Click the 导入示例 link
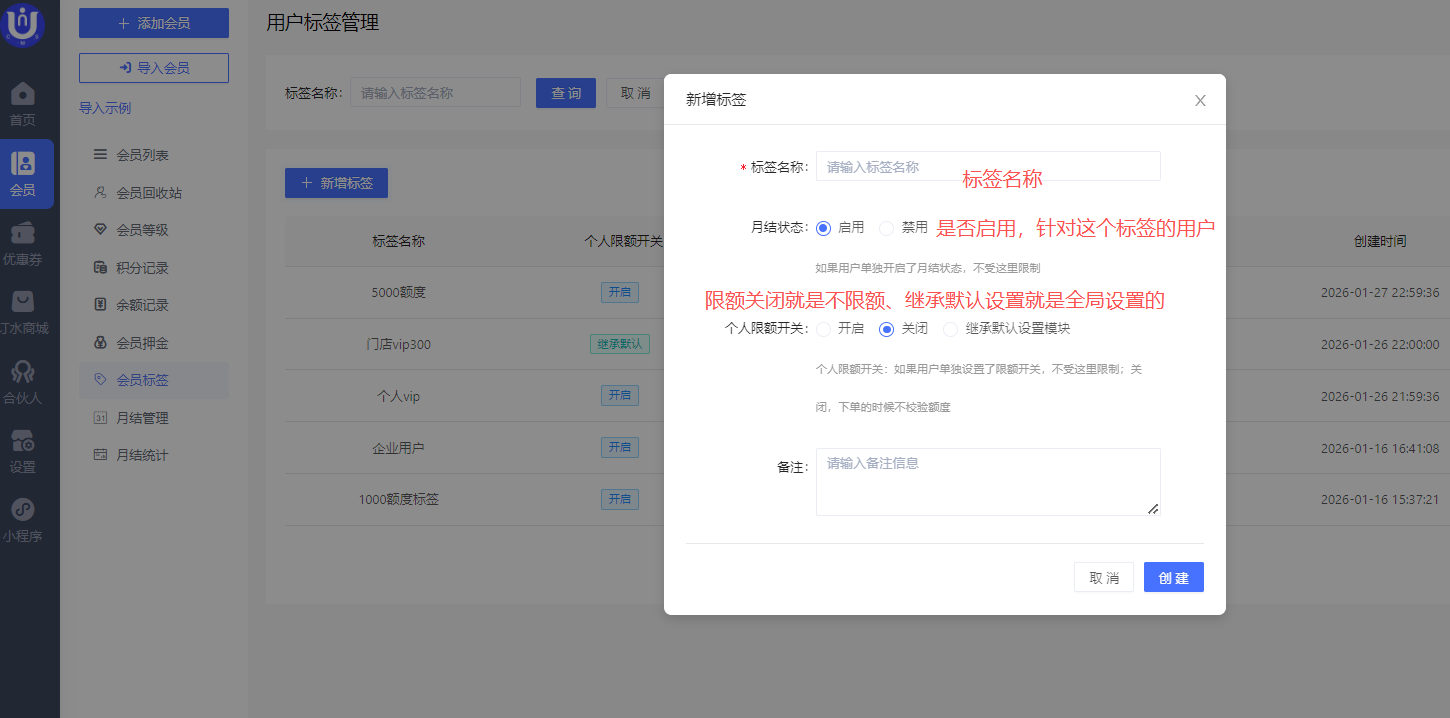1450x718 pixels. point(105,108)
